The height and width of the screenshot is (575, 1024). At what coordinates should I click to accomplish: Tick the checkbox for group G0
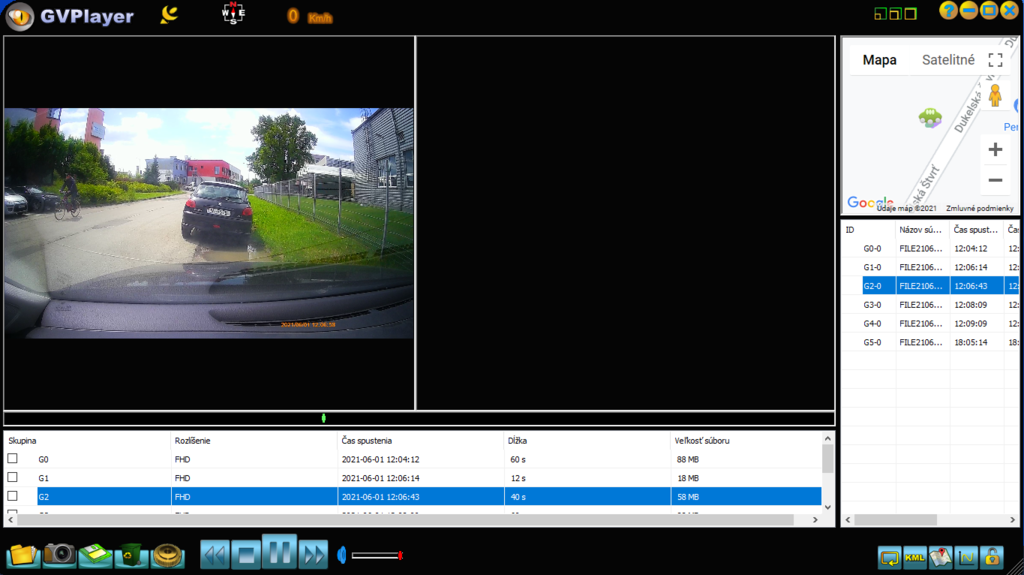(x=13, y=459)
